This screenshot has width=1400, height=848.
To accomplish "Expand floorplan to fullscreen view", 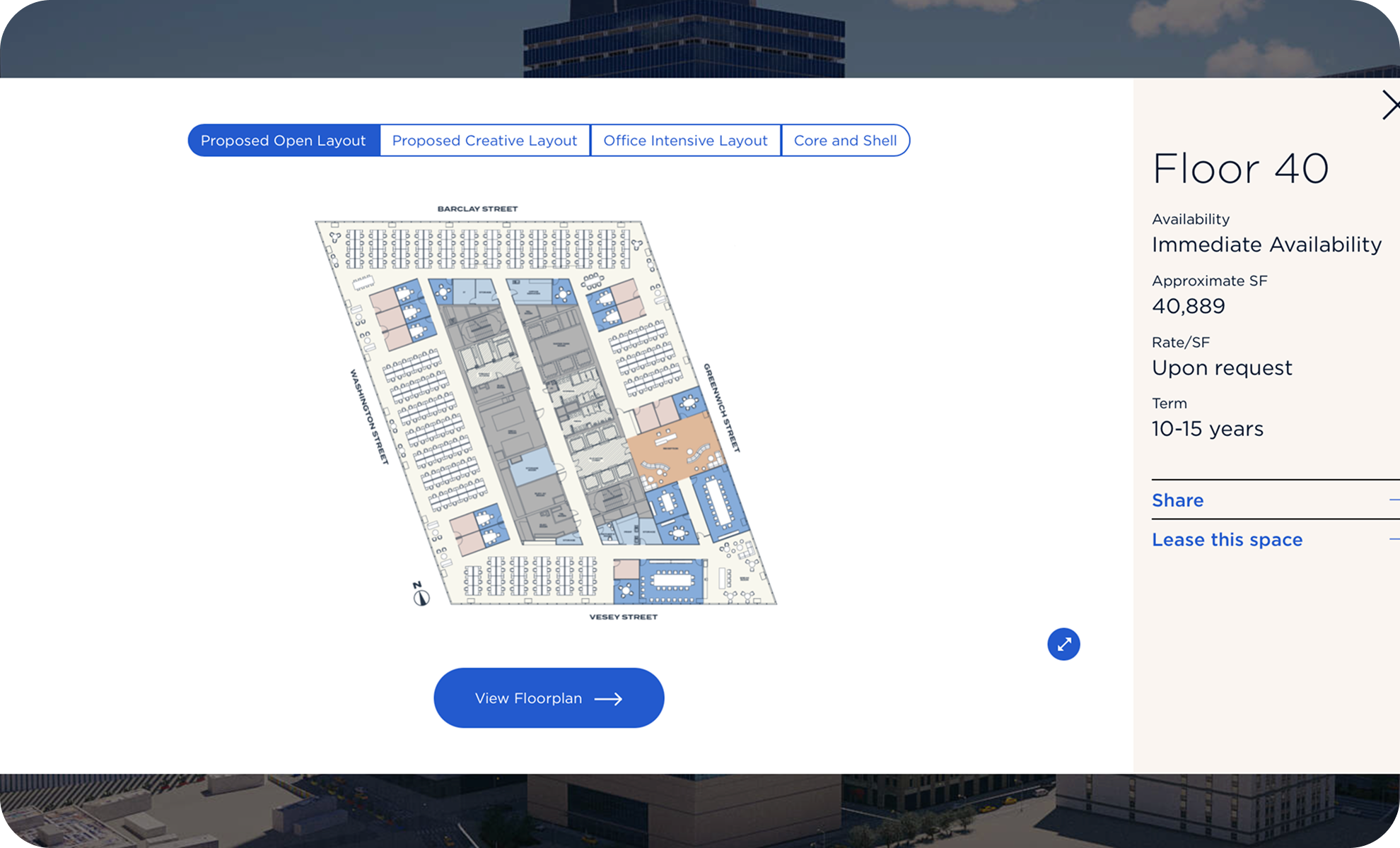I will tap(1063, 644).
